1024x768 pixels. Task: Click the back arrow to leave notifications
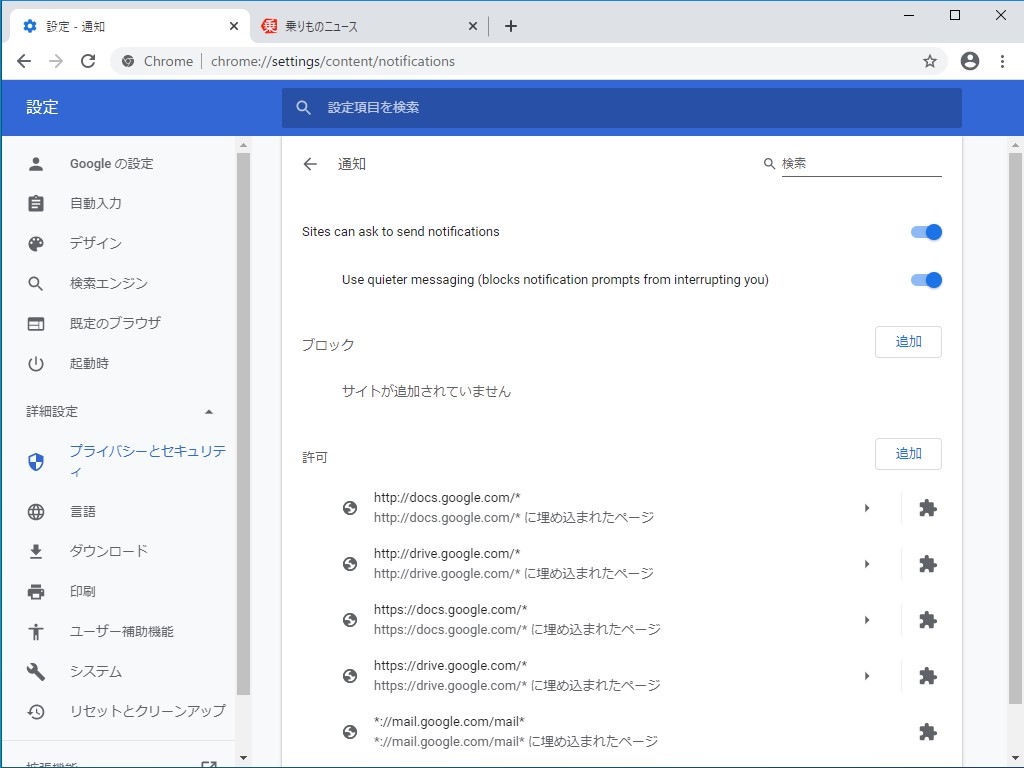(310, 163)
